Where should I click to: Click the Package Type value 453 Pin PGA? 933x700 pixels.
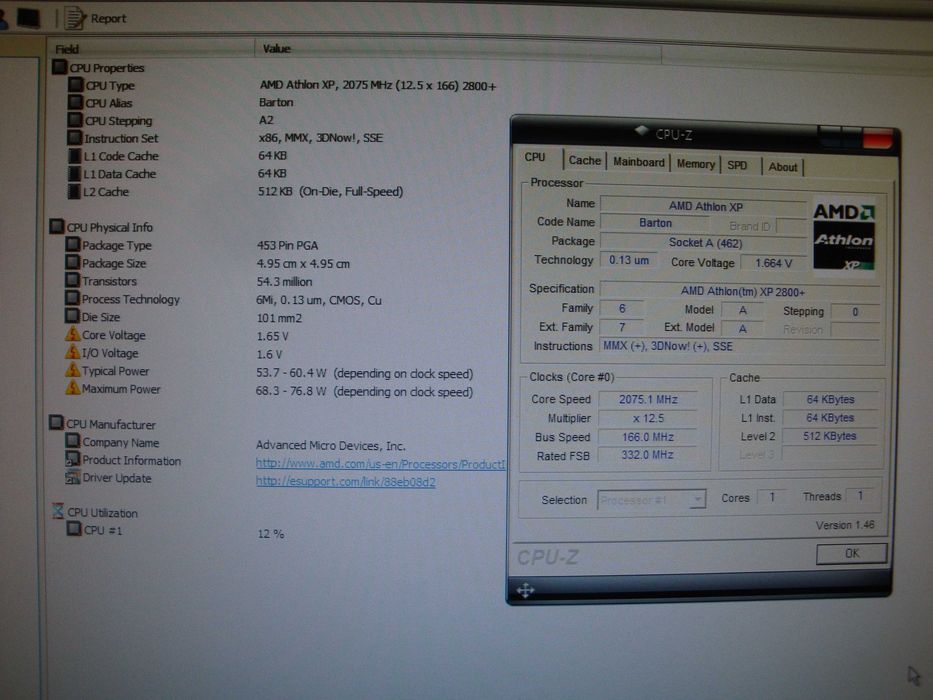coord(287,245)
